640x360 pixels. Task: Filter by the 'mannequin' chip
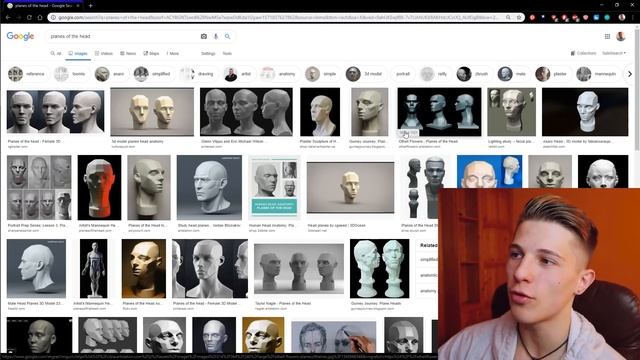[597, 74]
